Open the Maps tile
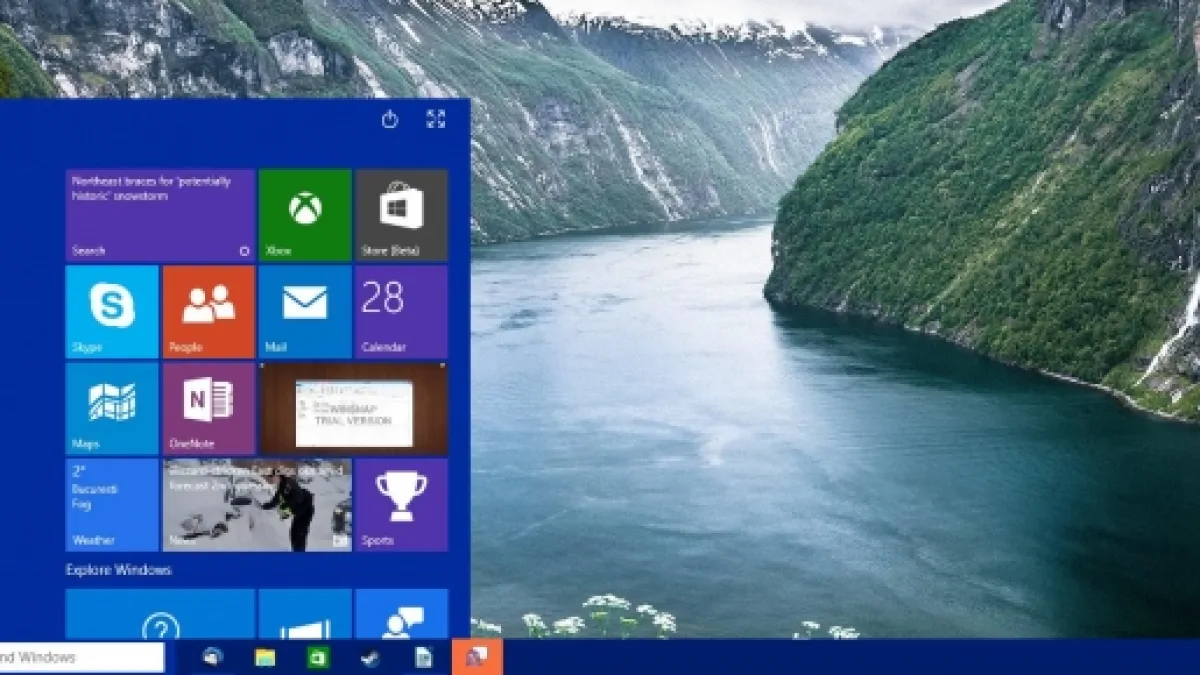Screen dimensions: 1200x675 (x=112, y=408)
